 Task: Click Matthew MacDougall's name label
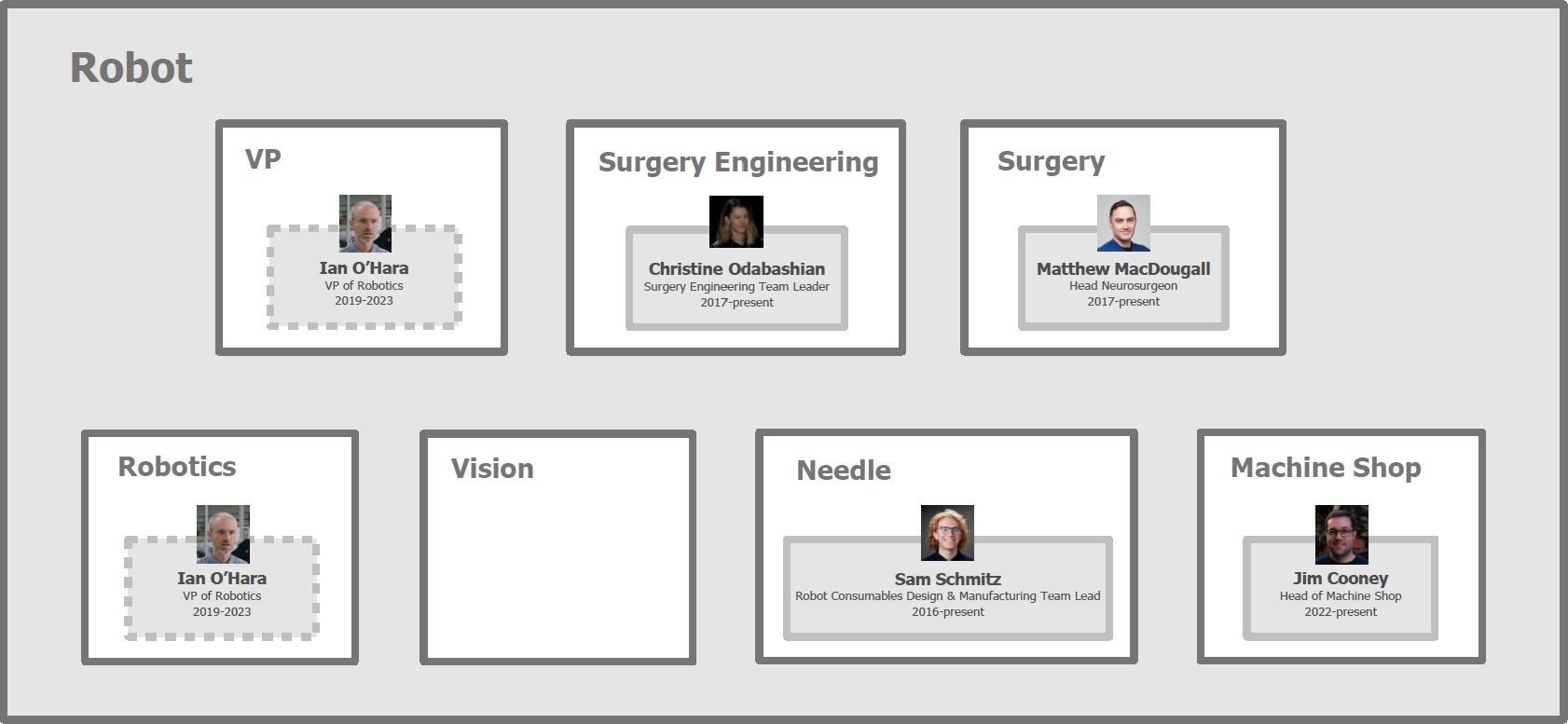click(x=1123, y=269)
